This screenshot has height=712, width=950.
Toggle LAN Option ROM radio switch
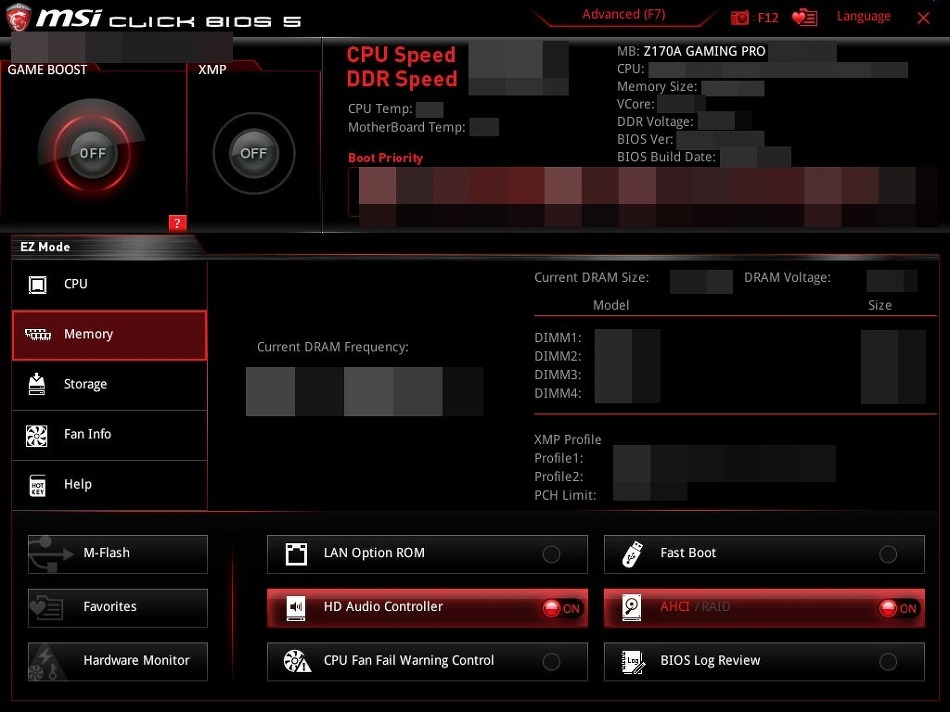pyautogui.click(x=551, y=554)
